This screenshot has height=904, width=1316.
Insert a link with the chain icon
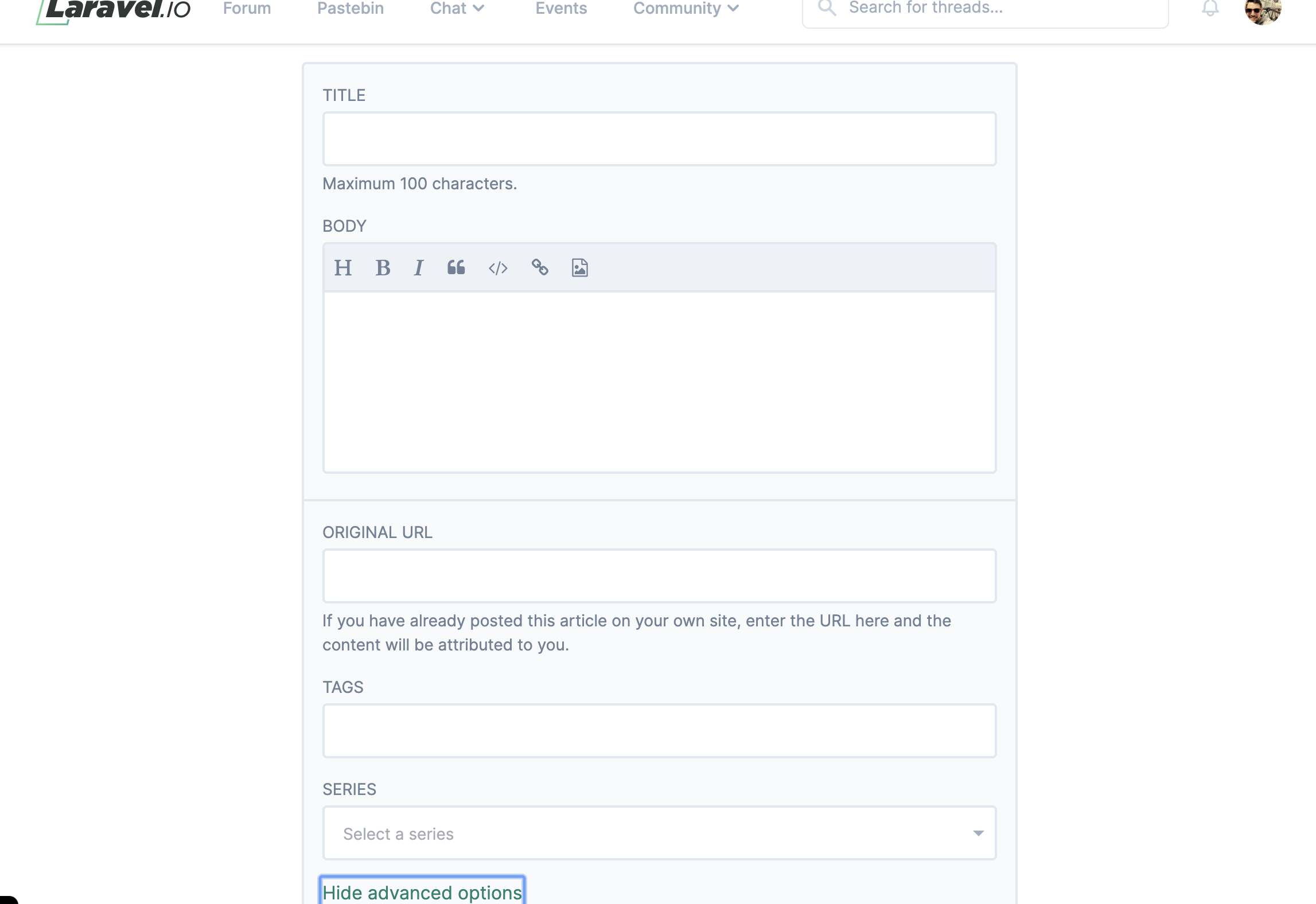click(539, 268)
